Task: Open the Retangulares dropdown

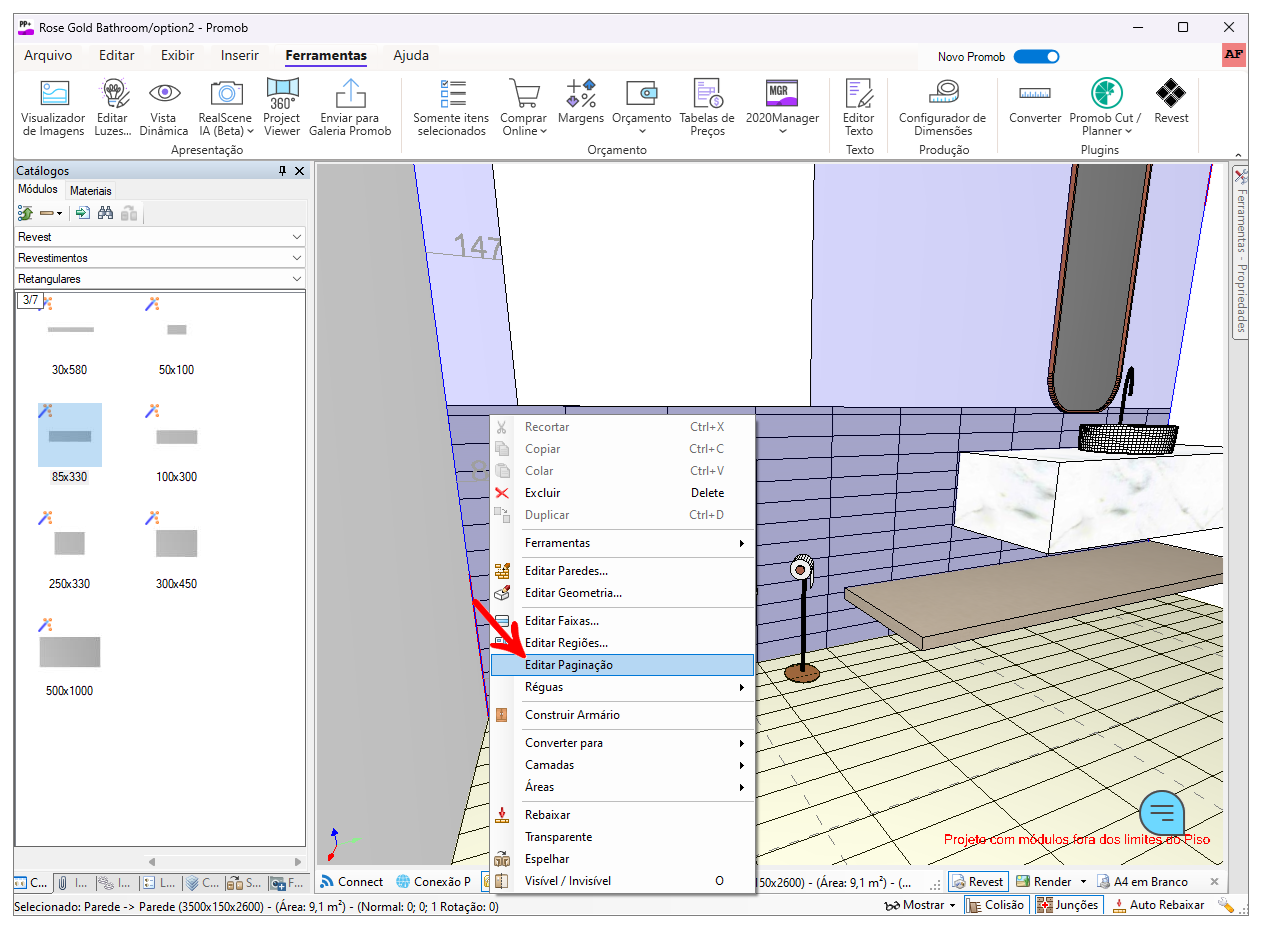Action: [160, 279]
